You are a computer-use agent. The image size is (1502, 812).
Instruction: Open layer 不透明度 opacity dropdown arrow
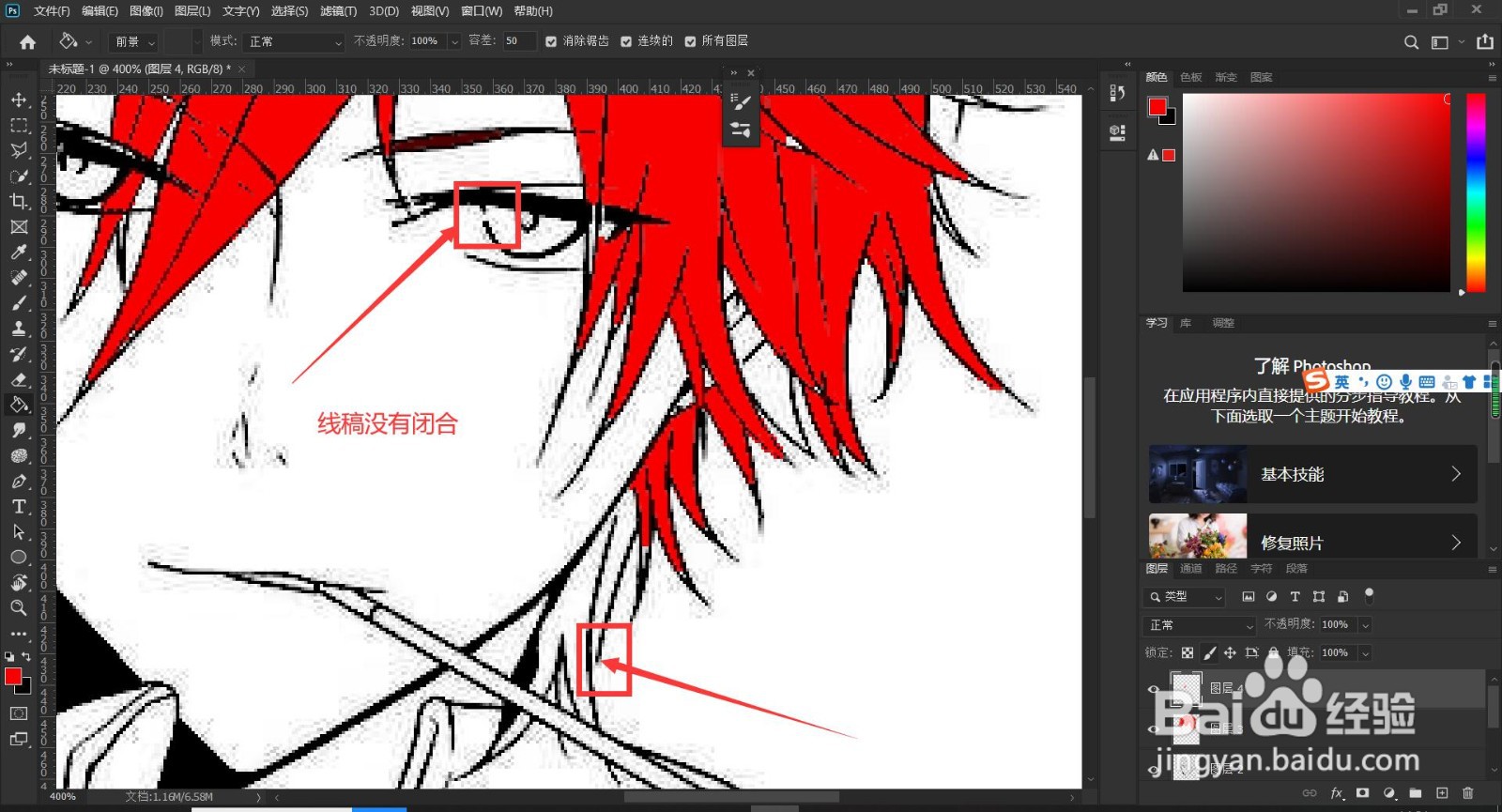pos(1365,624)
